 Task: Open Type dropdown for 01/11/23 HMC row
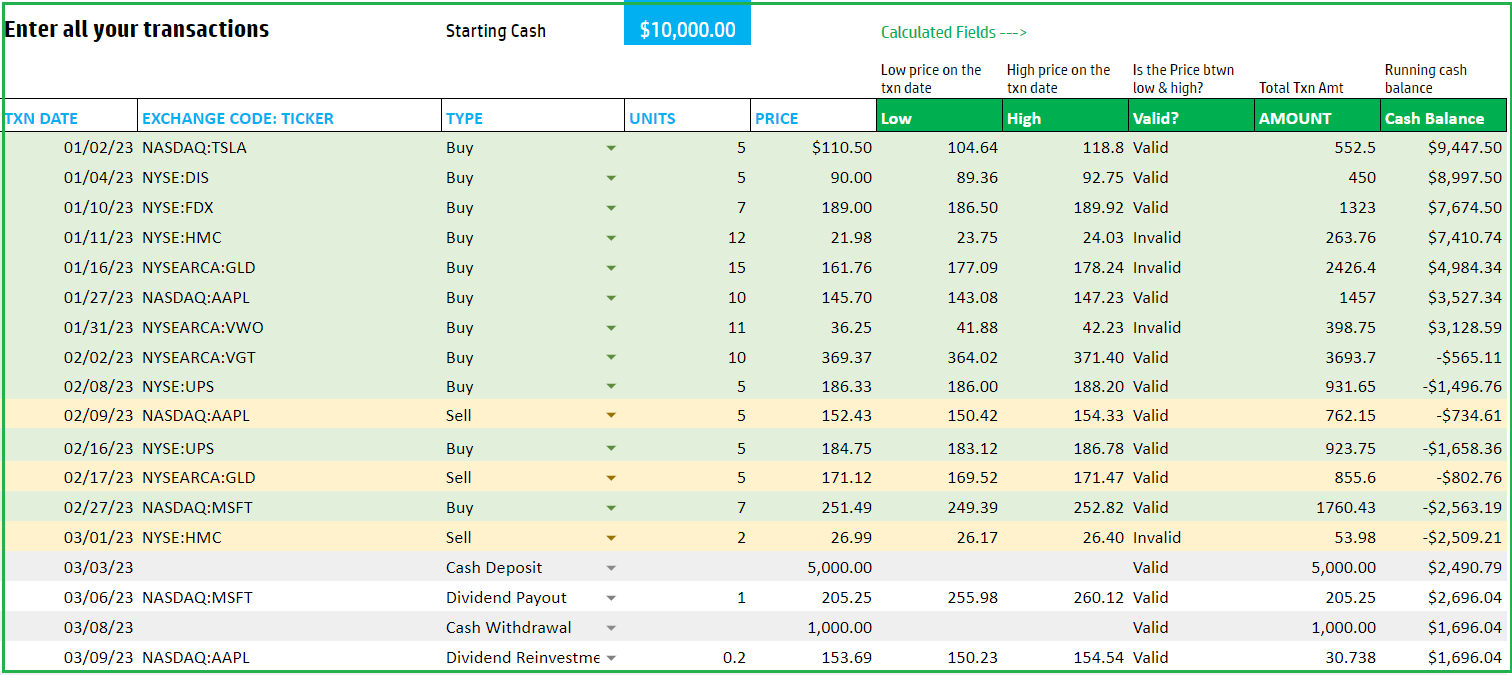click(x=611, y=238)
